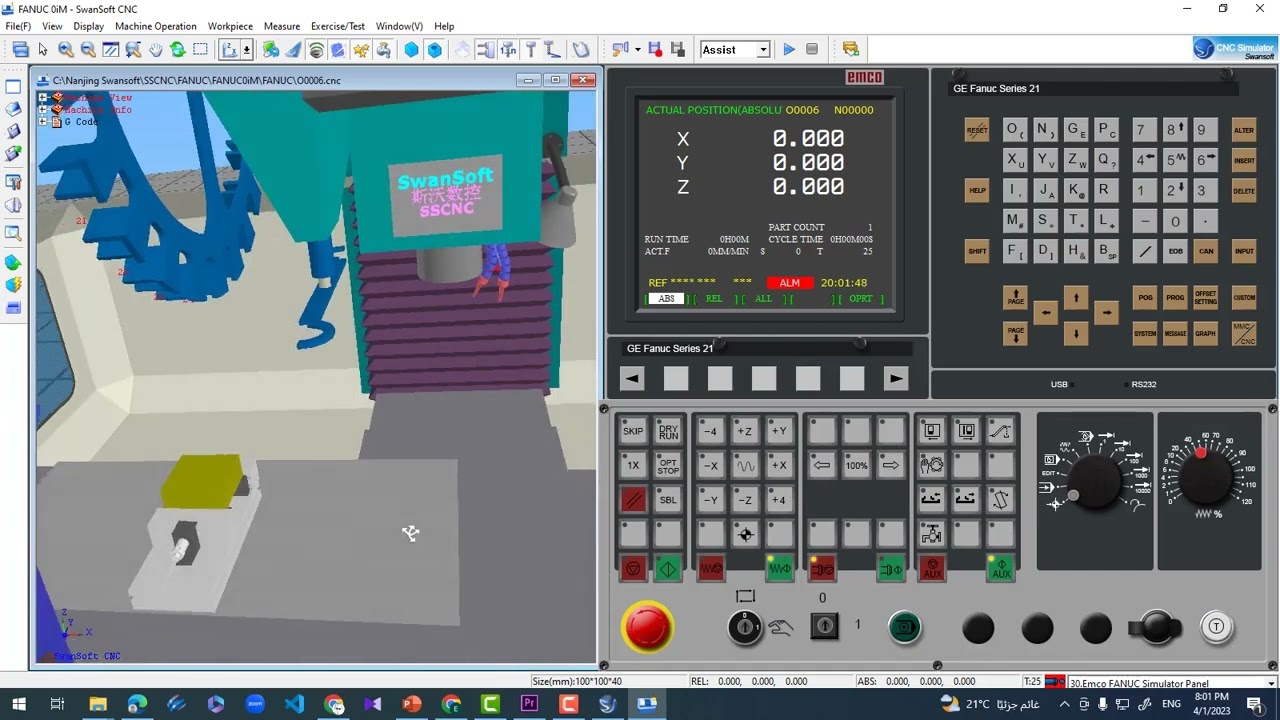Click the right arrow softkey under display

tap(895, 378)
